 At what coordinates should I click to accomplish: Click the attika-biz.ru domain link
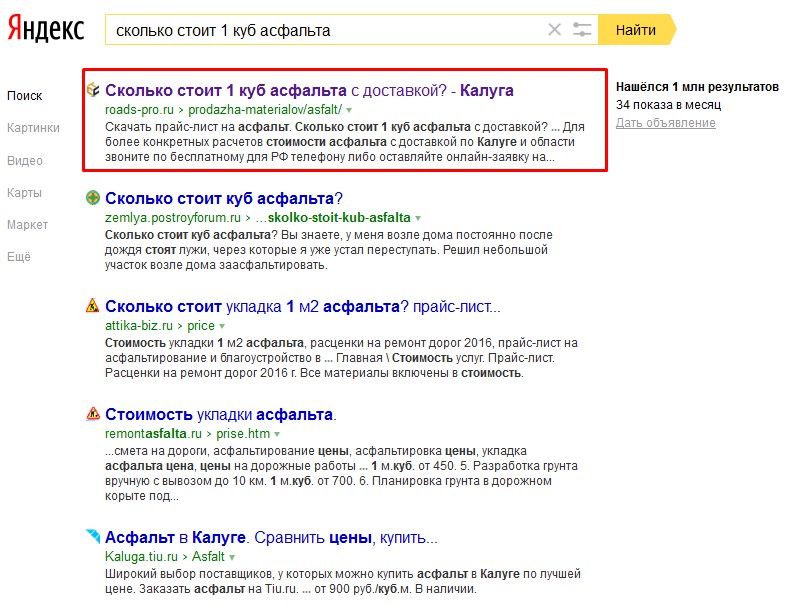click(139, 325)
